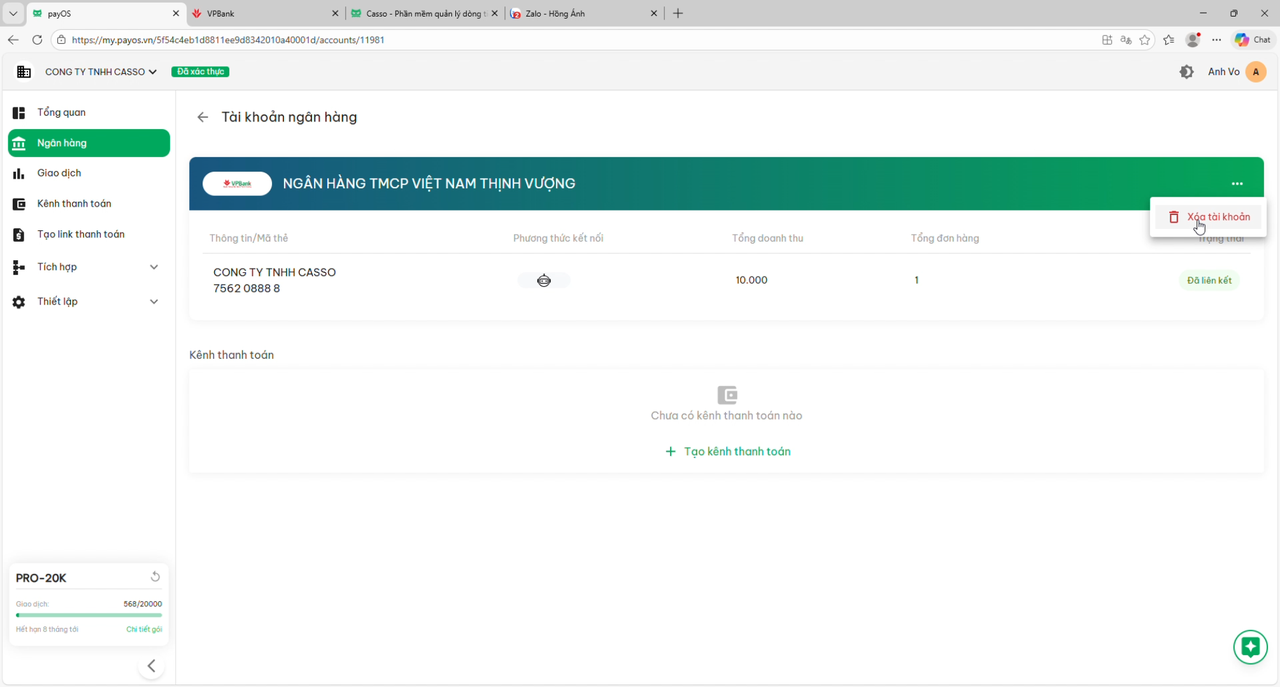The image size is (1280, 687).
Task: Select the Ngân hàng bank icon in sidebar
Action: [x=19, y=142]
